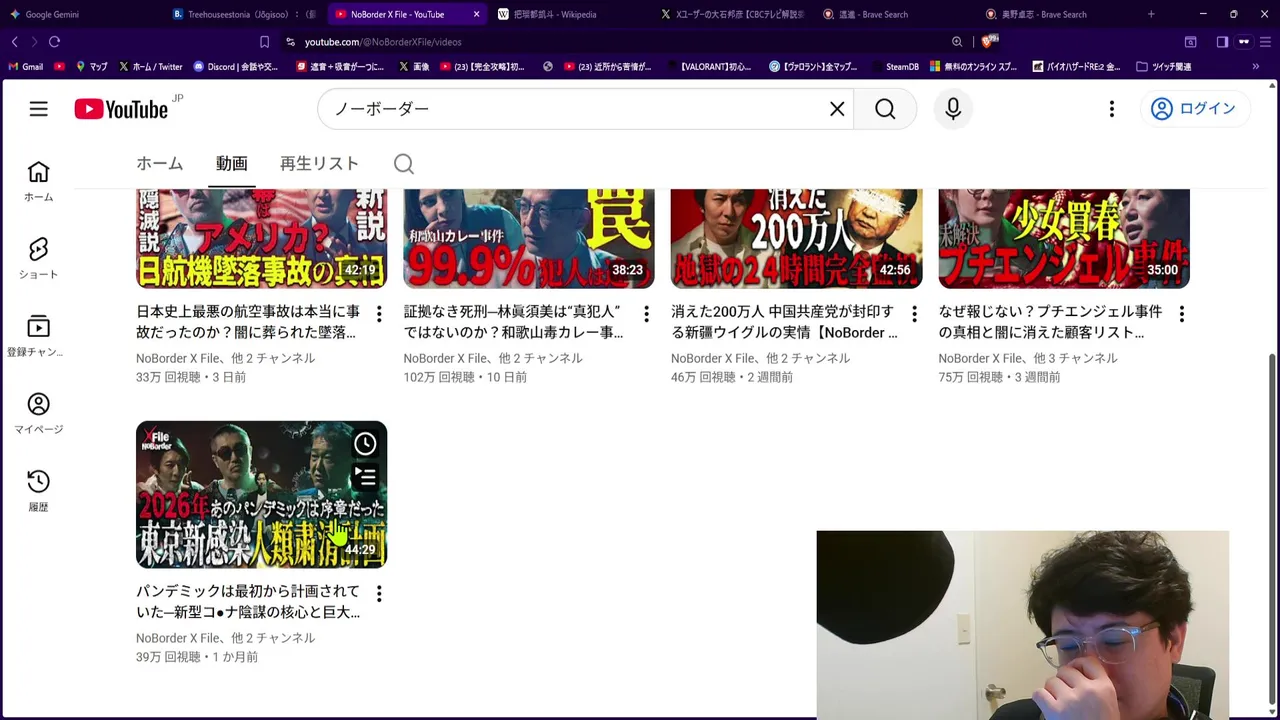Open the 東京新感染 pandemic video thumbnail

(261, 494)
